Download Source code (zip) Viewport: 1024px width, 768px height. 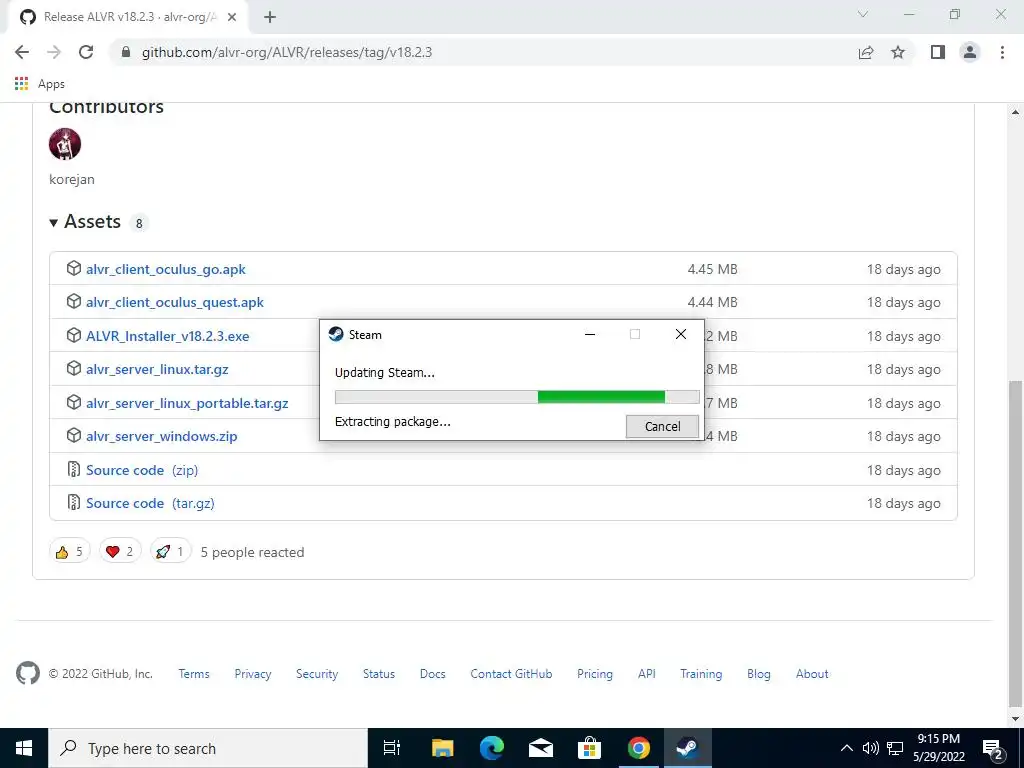142,470
